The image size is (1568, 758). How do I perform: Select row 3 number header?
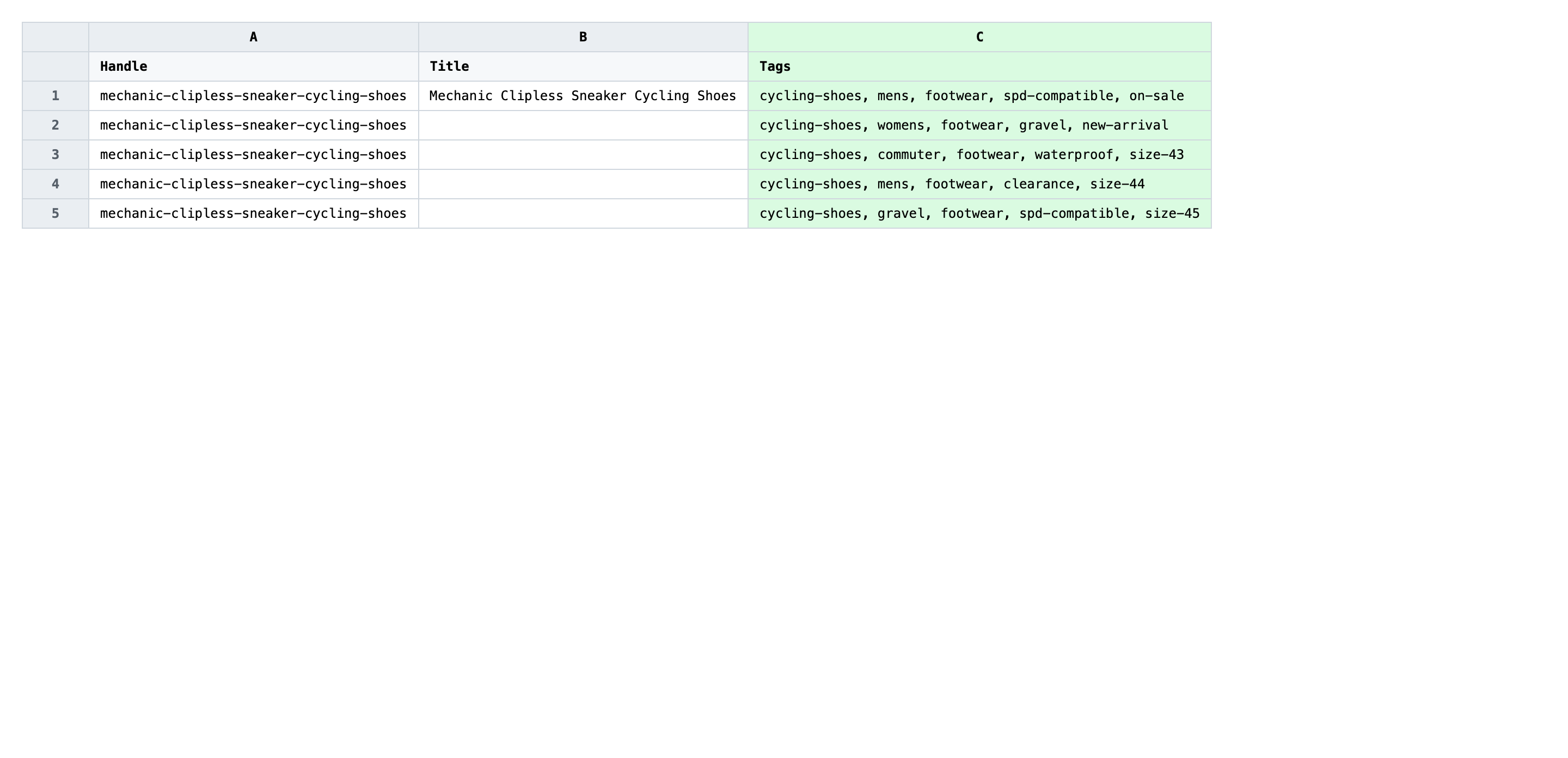tap(56, 155)
